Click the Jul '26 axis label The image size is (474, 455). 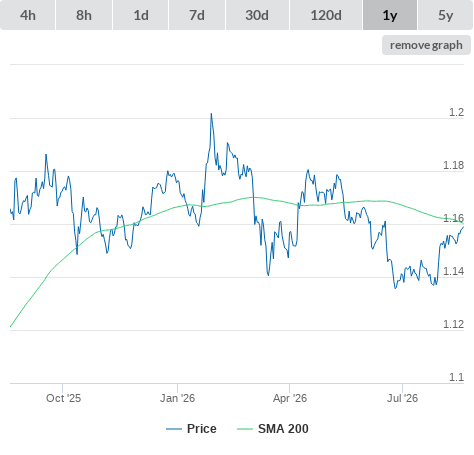pos(402,398)
